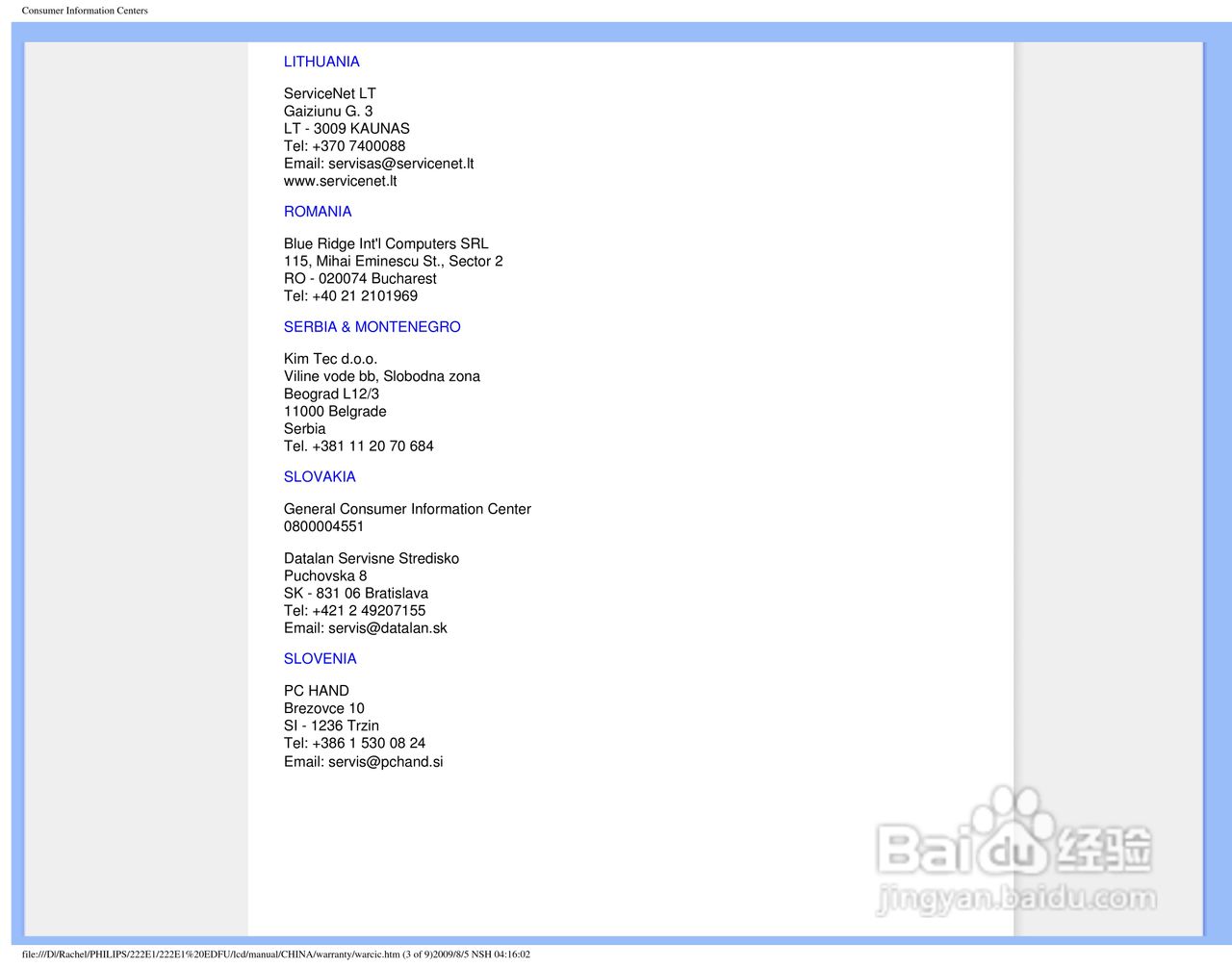The width and height of the screenshot is (1232, 967).
Task: Open the ROMANIA country link
Action: [x=318, y=212]
